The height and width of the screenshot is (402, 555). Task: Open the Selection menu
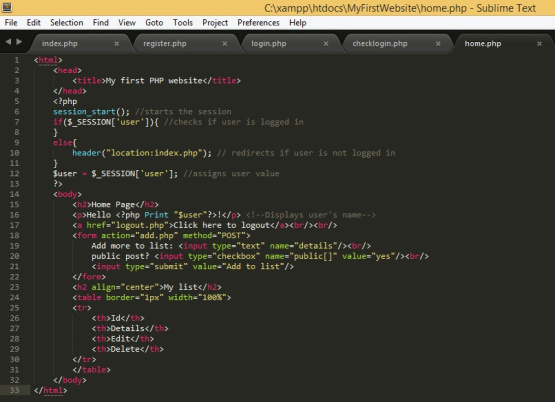tap(67, 23)
